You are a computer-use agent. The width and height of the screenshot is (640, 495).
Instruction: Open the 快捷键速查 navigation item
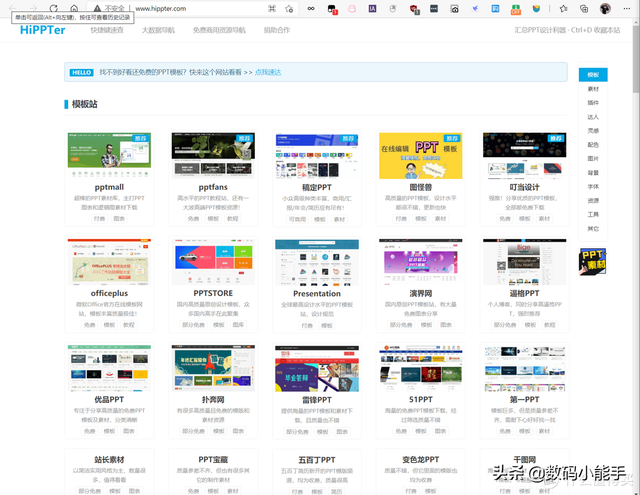[108, 31]
